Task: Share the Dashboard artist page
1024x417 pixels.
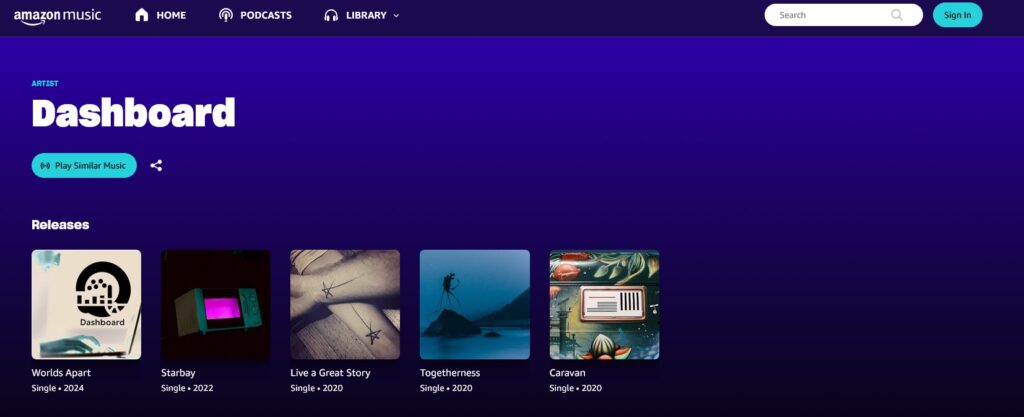Action: (156, 166)
